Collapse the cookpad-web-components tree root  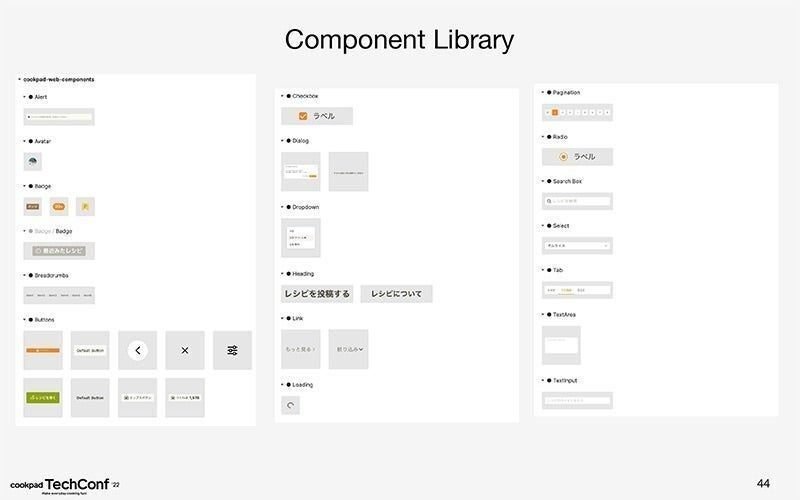tap(19, 80)
